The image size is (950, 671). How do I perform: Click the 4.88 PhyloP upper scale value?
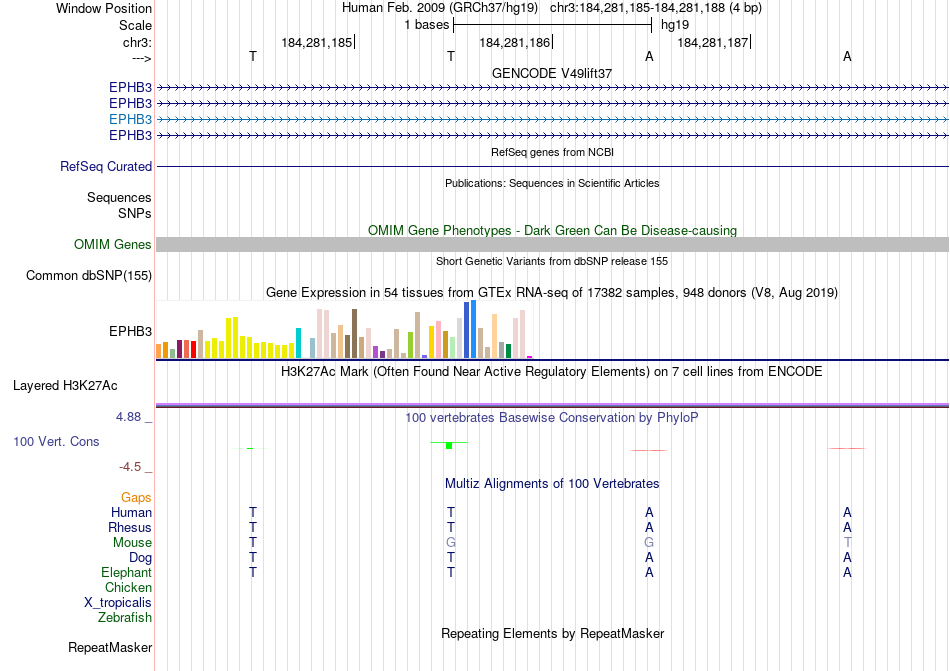tap(128, 417)
